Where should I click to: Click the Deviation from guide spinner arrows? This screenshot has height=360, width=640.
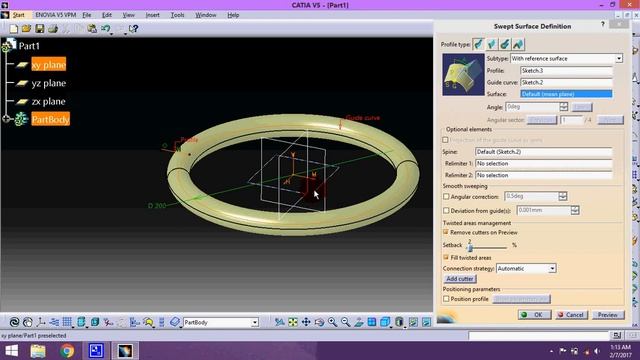pyautogui.click(x=575, y=210)
